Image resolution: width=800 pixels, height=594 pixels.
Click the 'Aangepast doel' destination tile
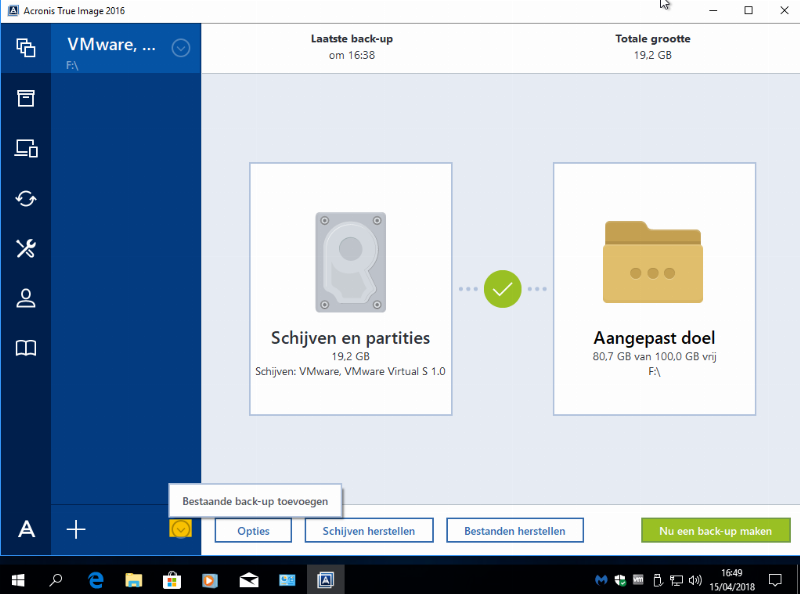click(654, 289)
